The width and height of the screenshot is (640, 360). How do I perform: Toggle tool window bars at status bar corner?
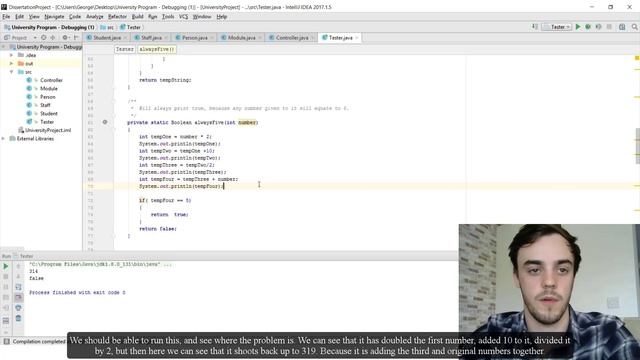6,341
